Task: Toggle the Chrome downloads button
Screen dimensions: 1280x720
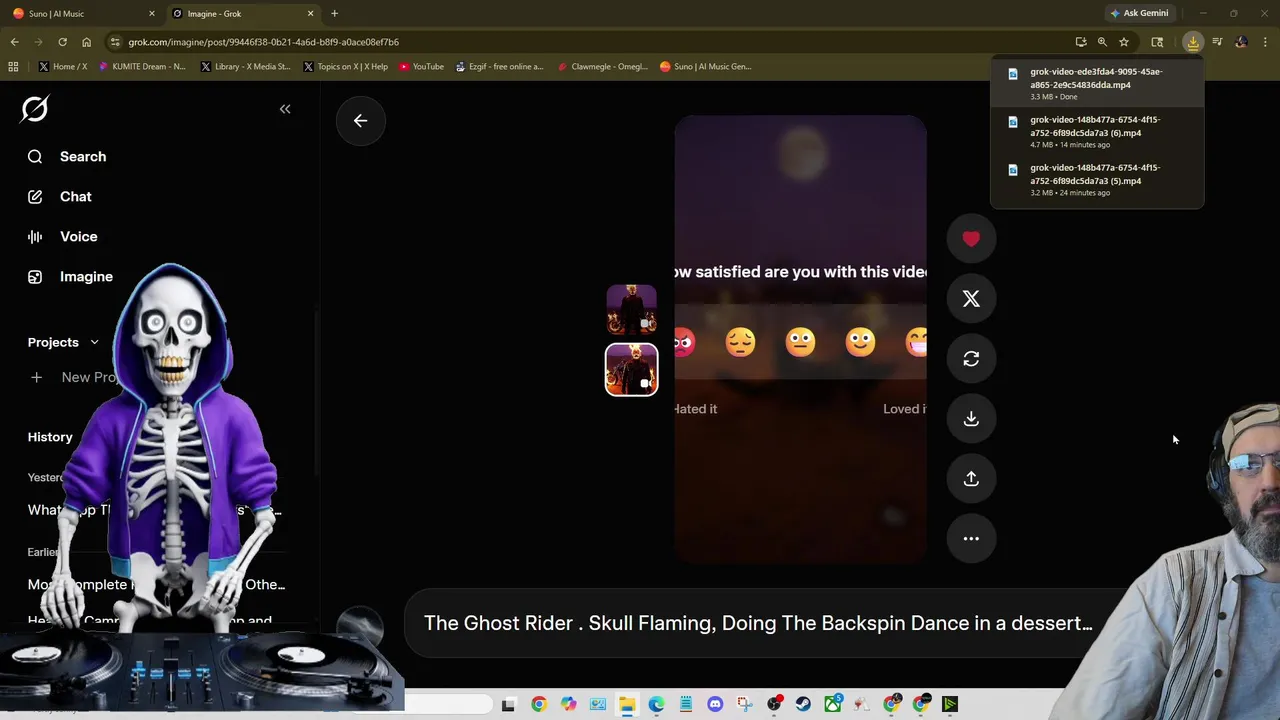Action: (x=1193, y=42)
